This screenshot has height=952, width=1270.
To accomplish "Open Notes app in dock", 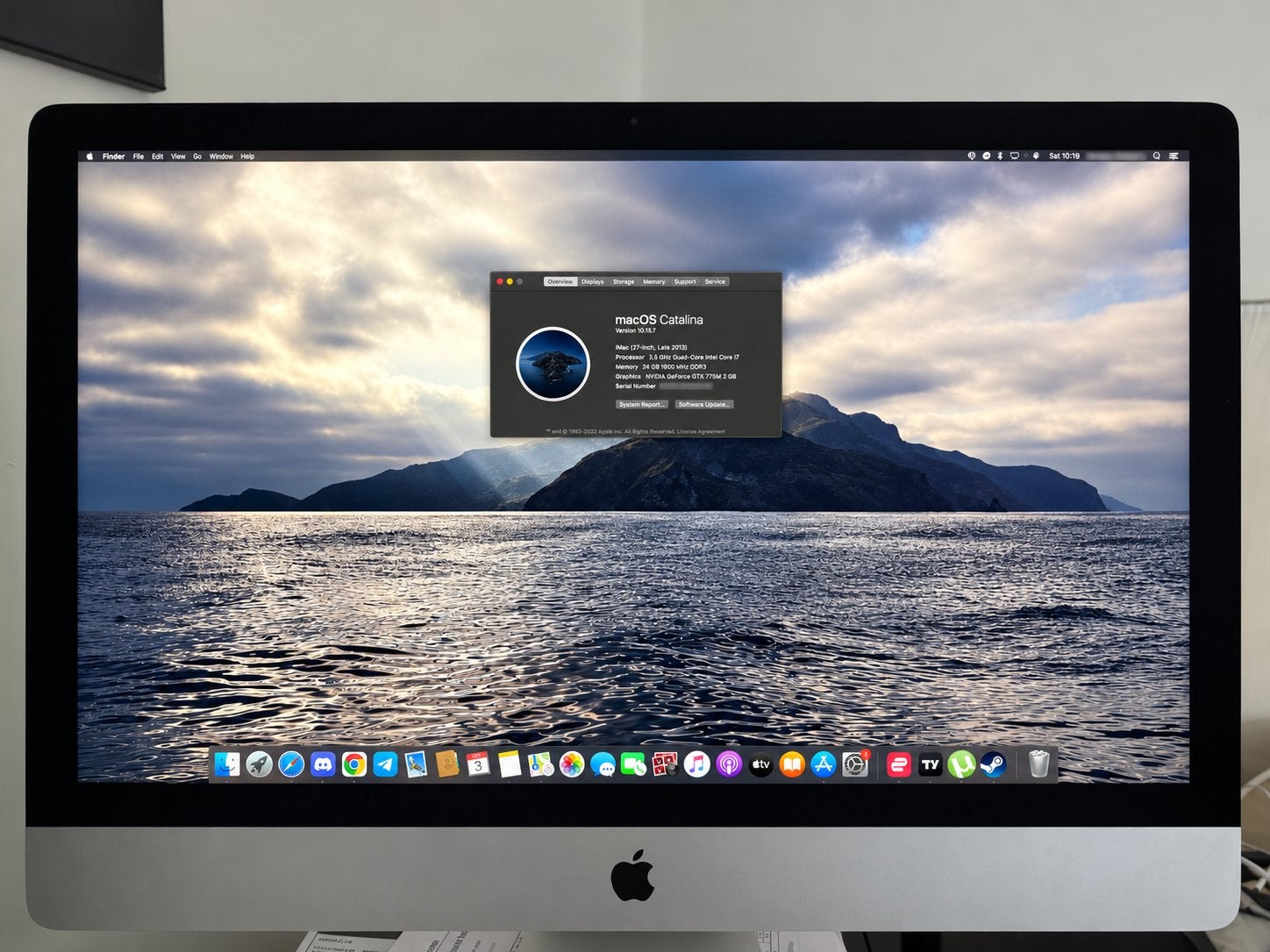I will [x=510, y=764].
